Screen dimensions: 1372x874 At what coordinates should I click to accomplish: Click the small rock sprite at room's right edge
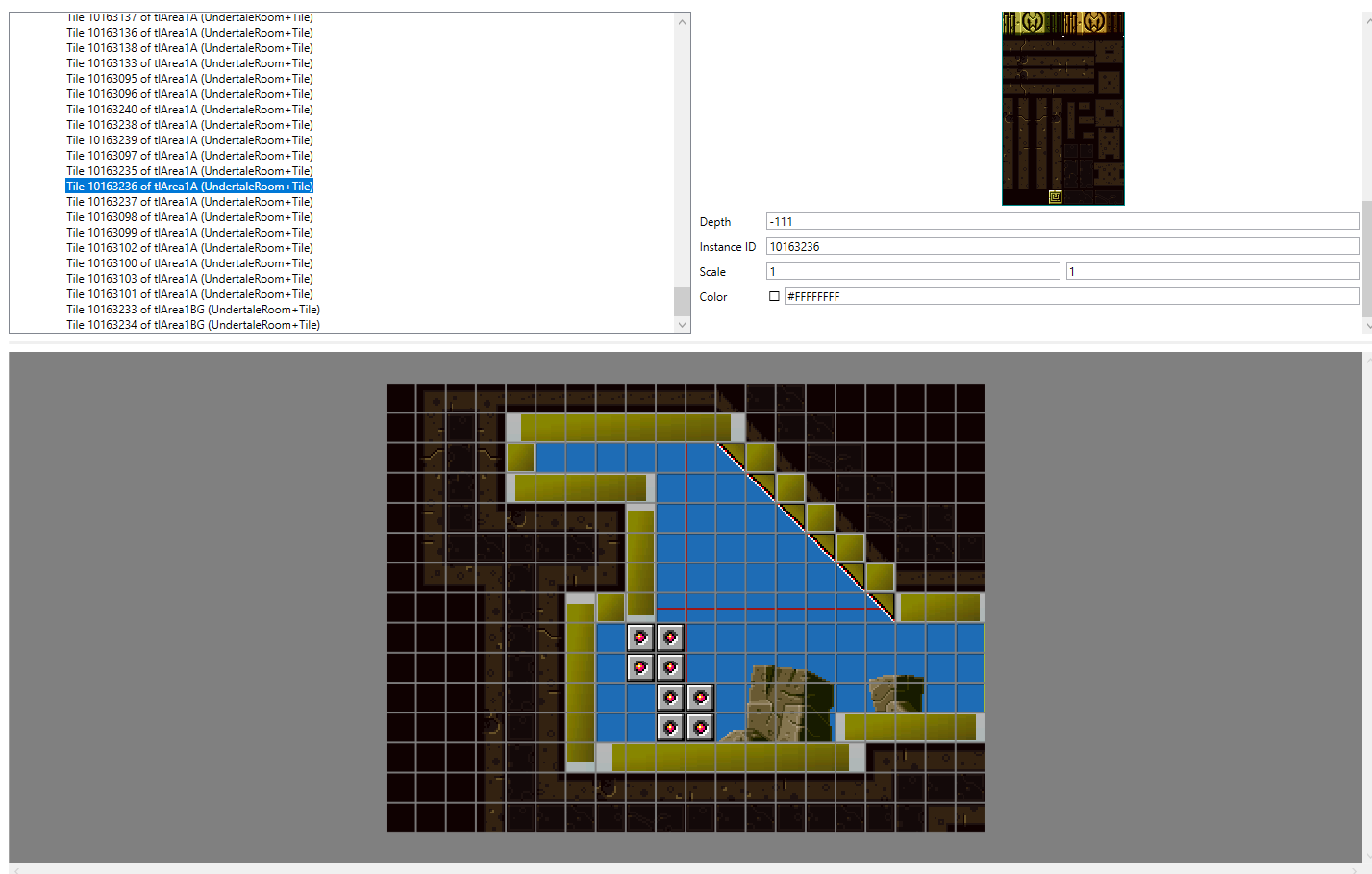point(897,692)
